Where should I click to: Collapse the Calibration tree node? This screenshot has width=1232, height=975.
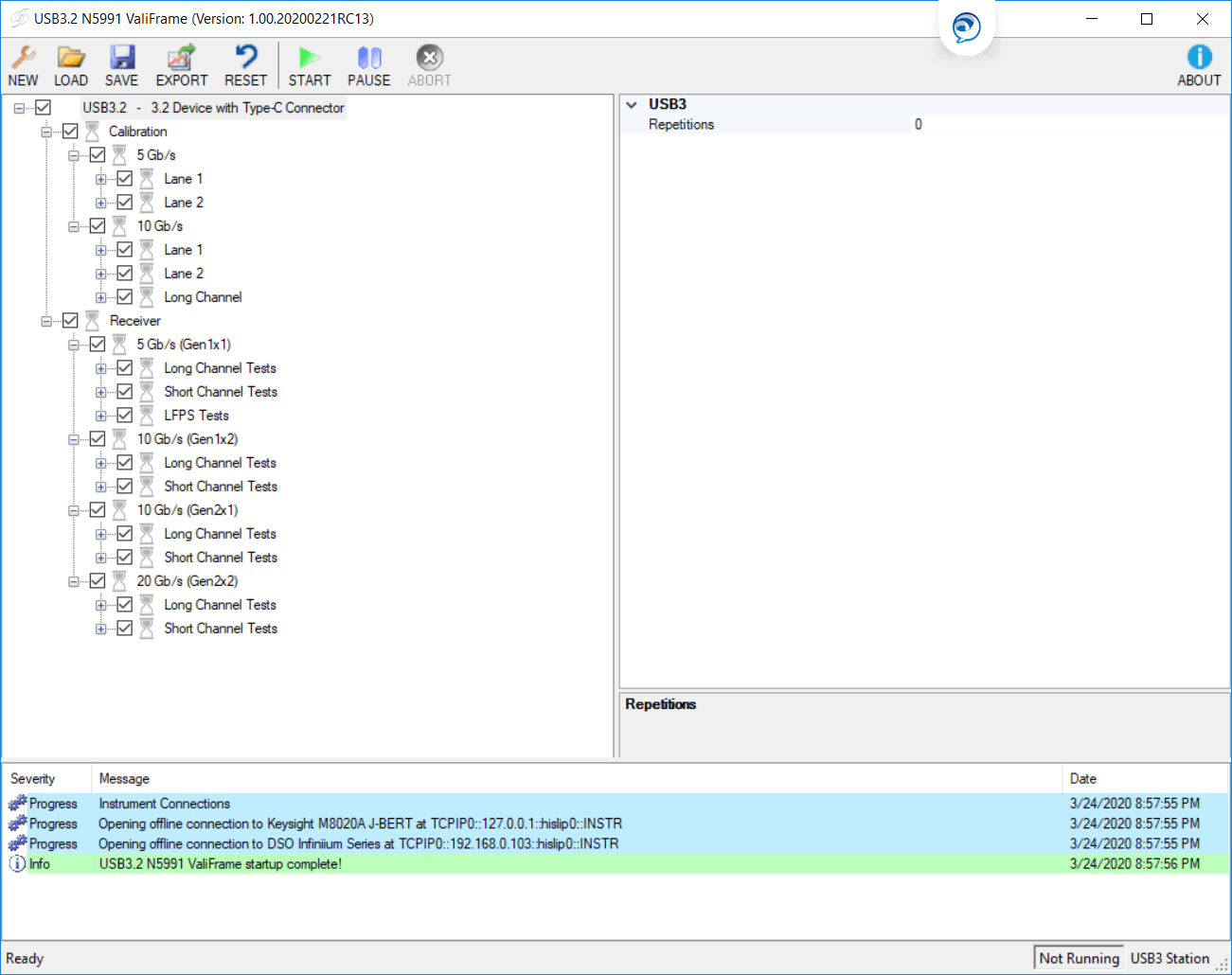[46, 131]
